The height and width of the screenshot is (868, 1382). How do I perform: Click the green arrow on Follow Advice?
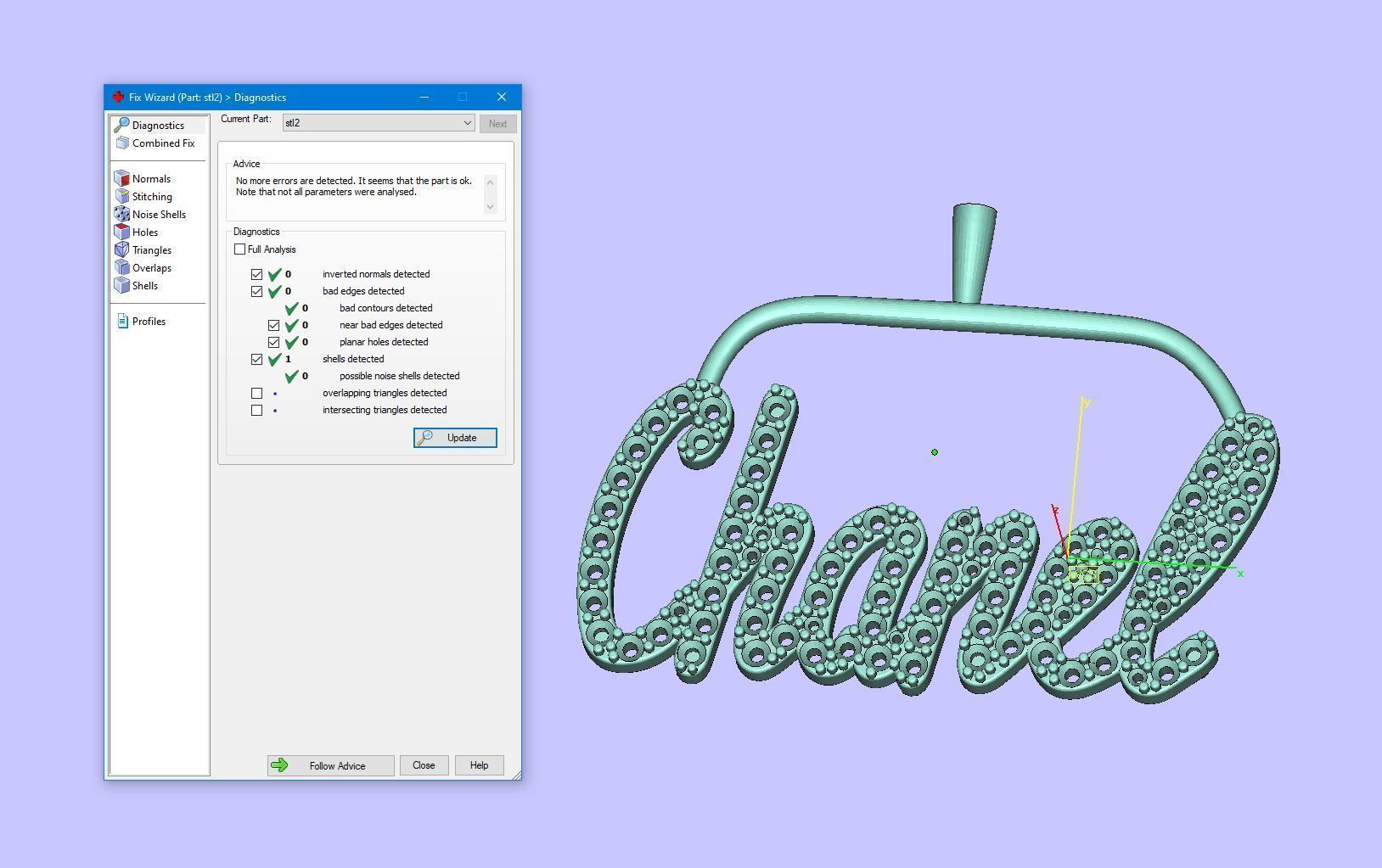279,765
